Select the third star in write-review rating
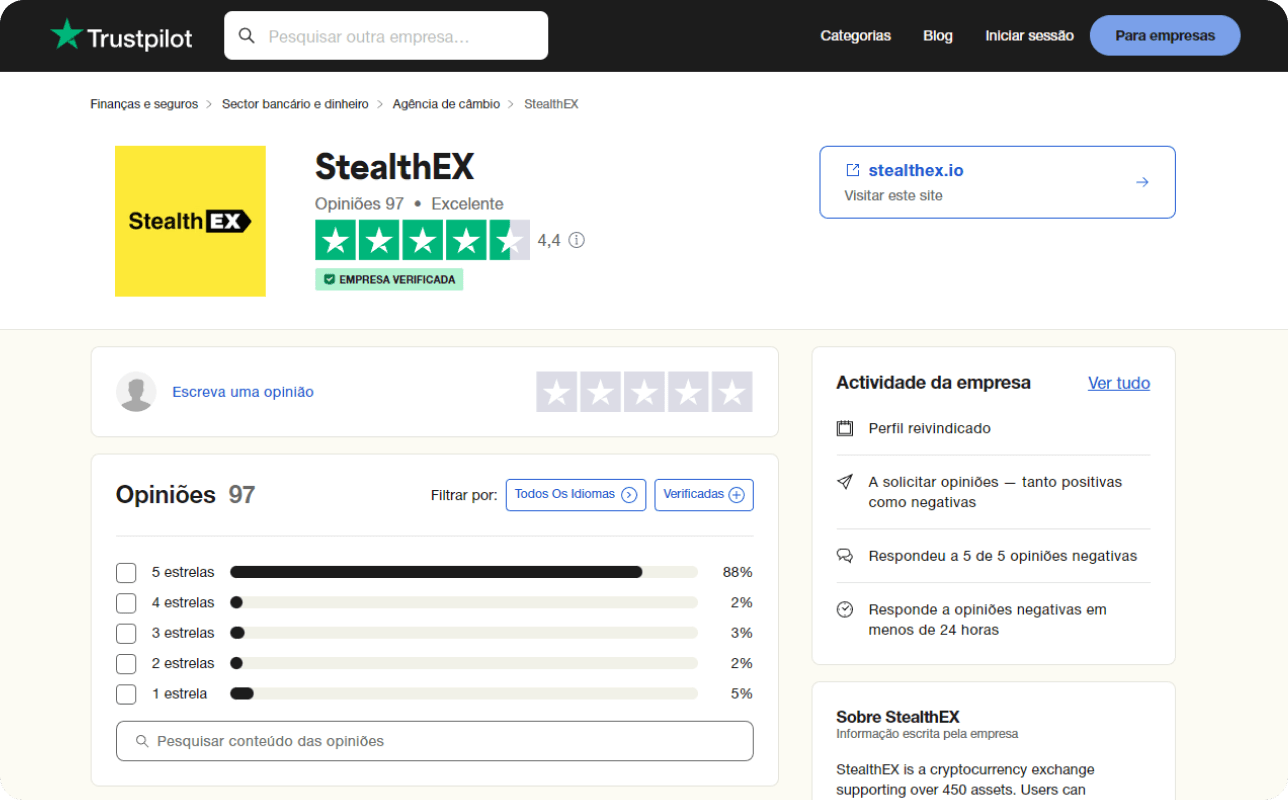 pyautogui.click(x=644, y=392)
